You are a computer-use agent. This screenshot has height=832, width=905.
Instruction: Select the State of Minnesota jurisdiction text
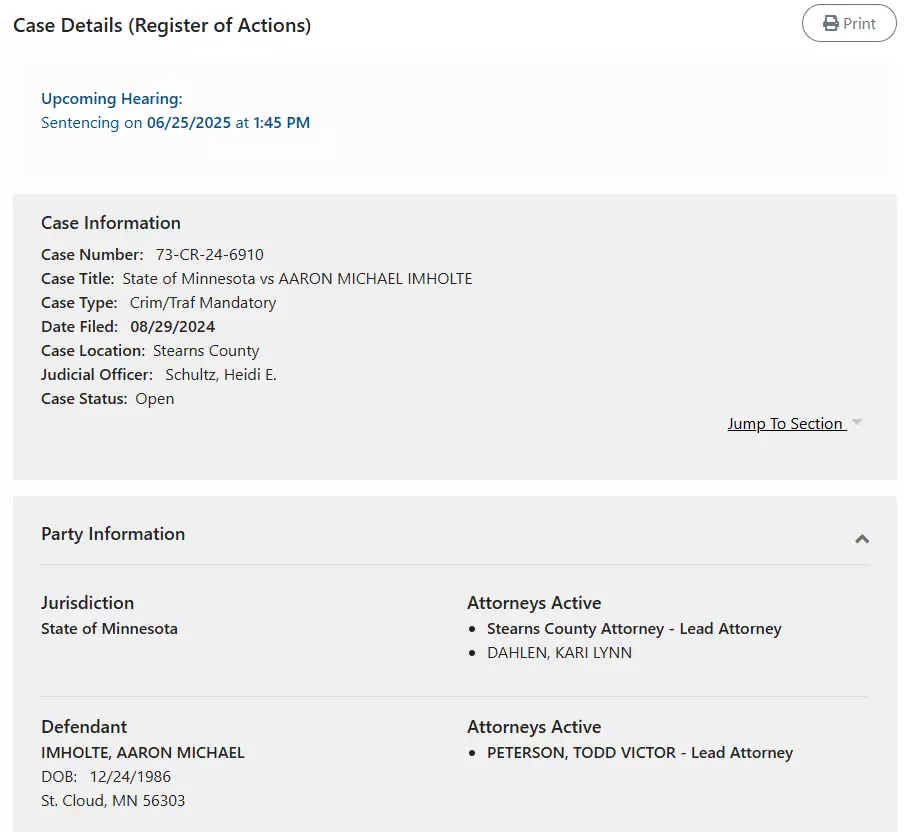[x=109, y=628]
